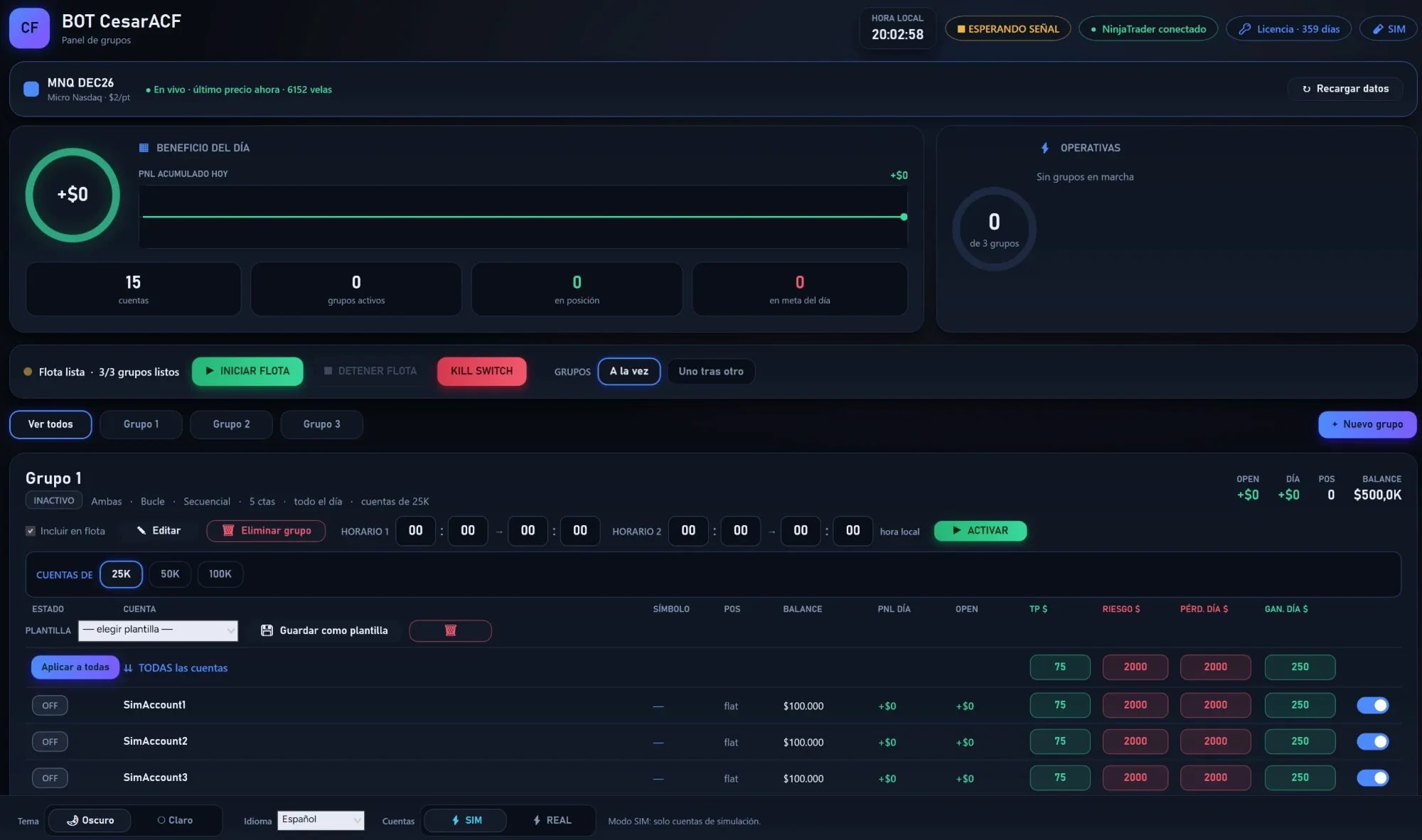Toggle the Incluir en flota checkbox
The width and height of the screenshot is (1422, 840).
point(31,531)
